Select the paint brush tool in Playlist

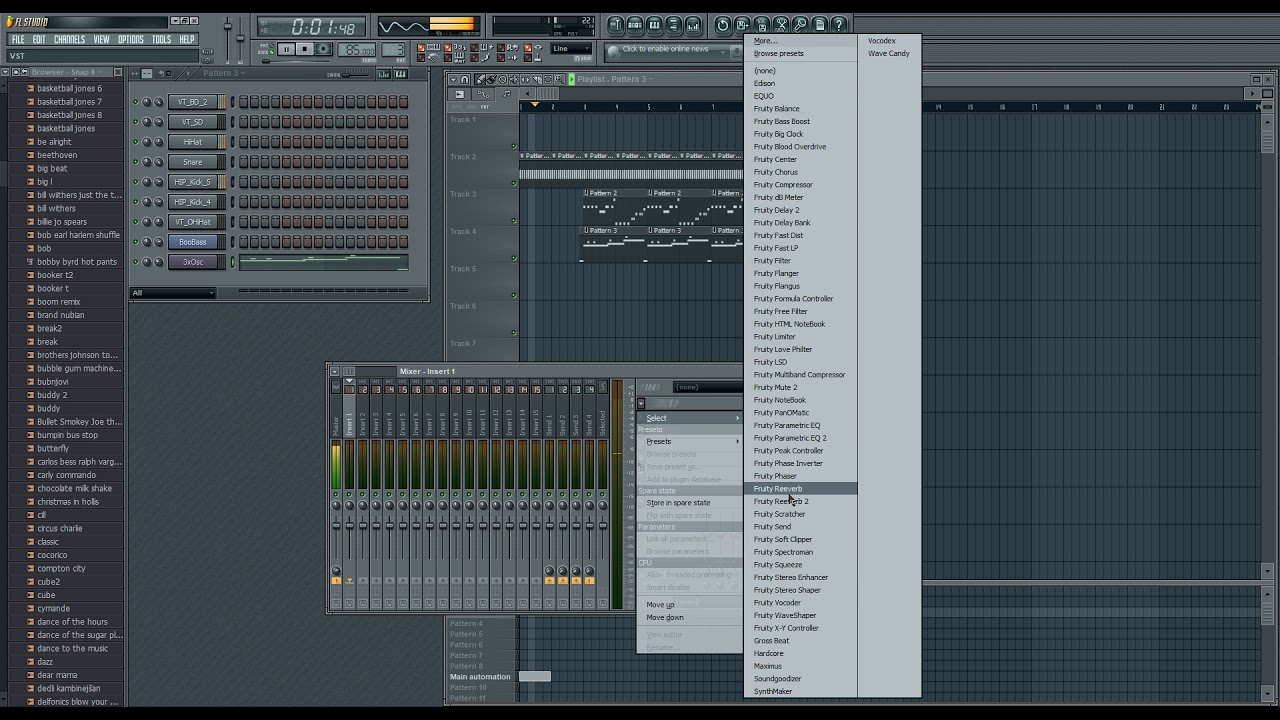point(490,79)
